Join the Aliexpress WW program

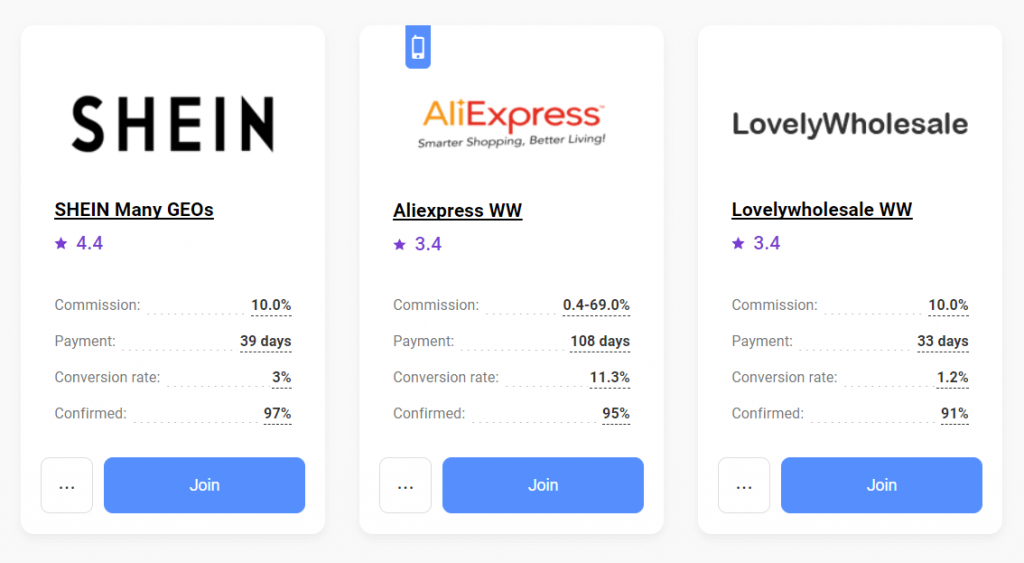[x=543, y=485]
